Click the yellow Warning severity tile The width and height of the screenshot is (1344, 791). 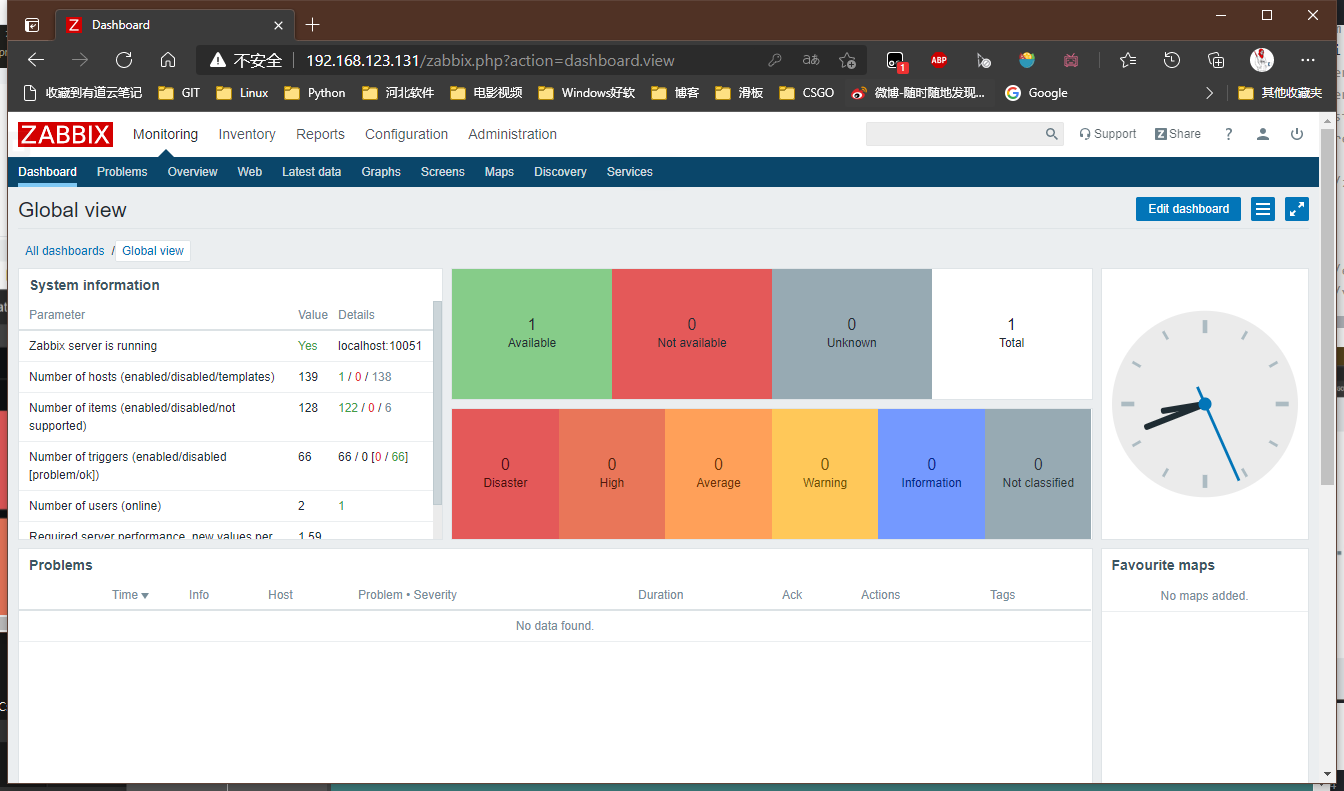tap(825, 474)
